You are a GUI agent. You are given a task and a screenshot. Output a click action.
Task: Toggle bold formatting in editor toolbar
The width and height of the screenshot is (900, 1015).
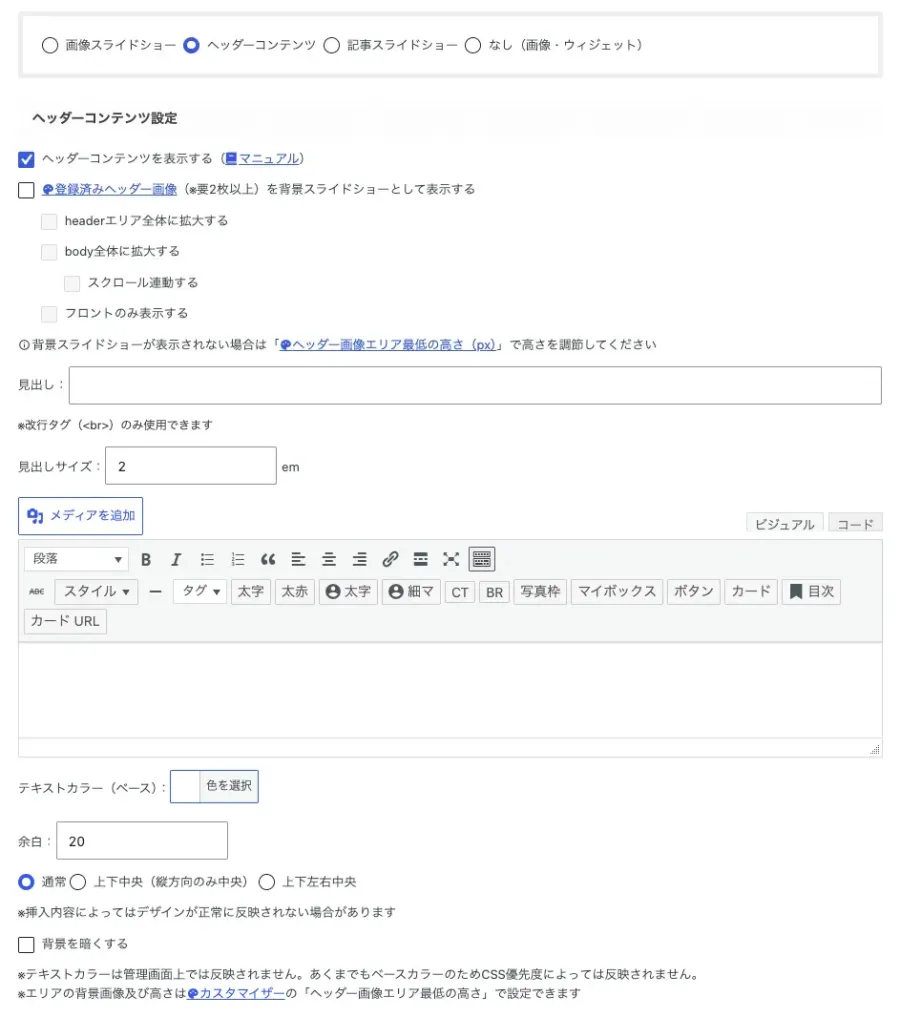(146, 559)
